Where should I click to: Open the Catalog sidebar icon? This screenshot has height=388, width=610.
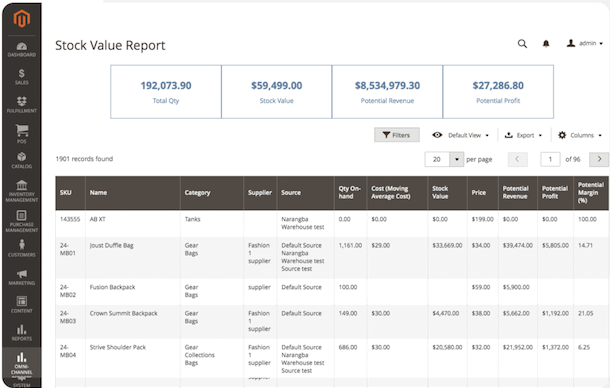tap(21, 160)
